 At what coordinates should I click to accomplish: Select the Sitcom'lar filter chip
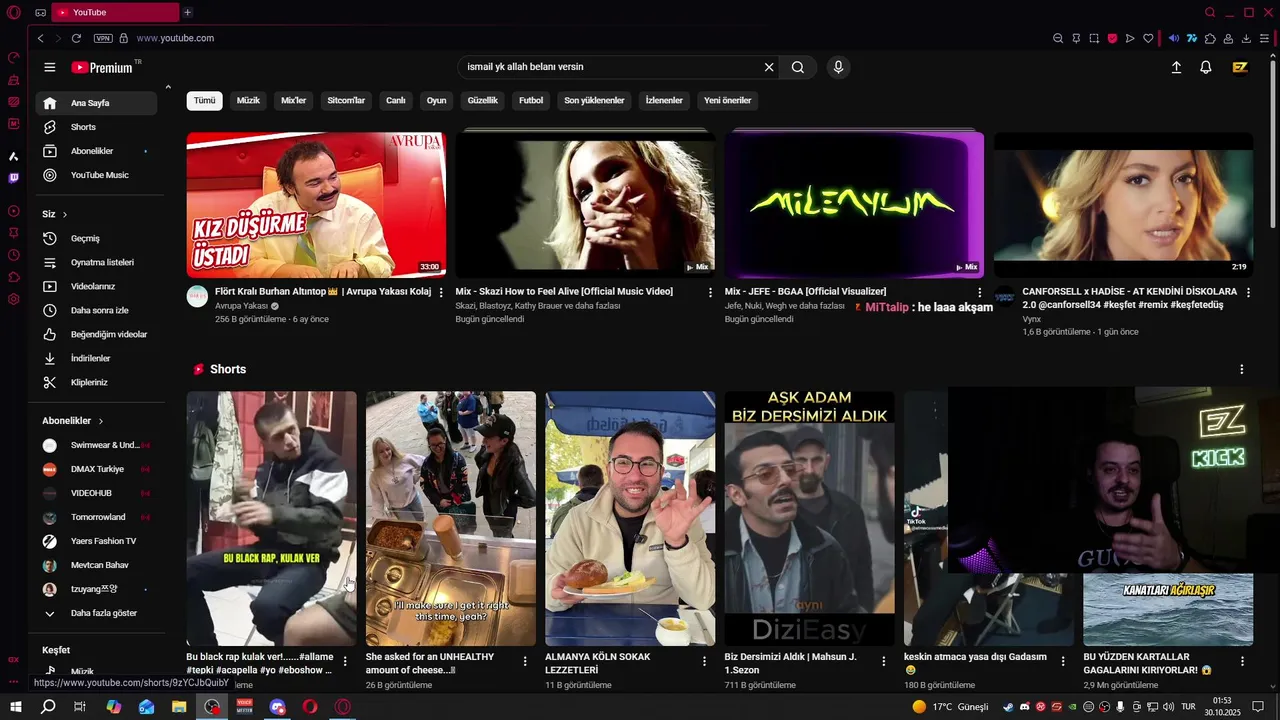346,100
